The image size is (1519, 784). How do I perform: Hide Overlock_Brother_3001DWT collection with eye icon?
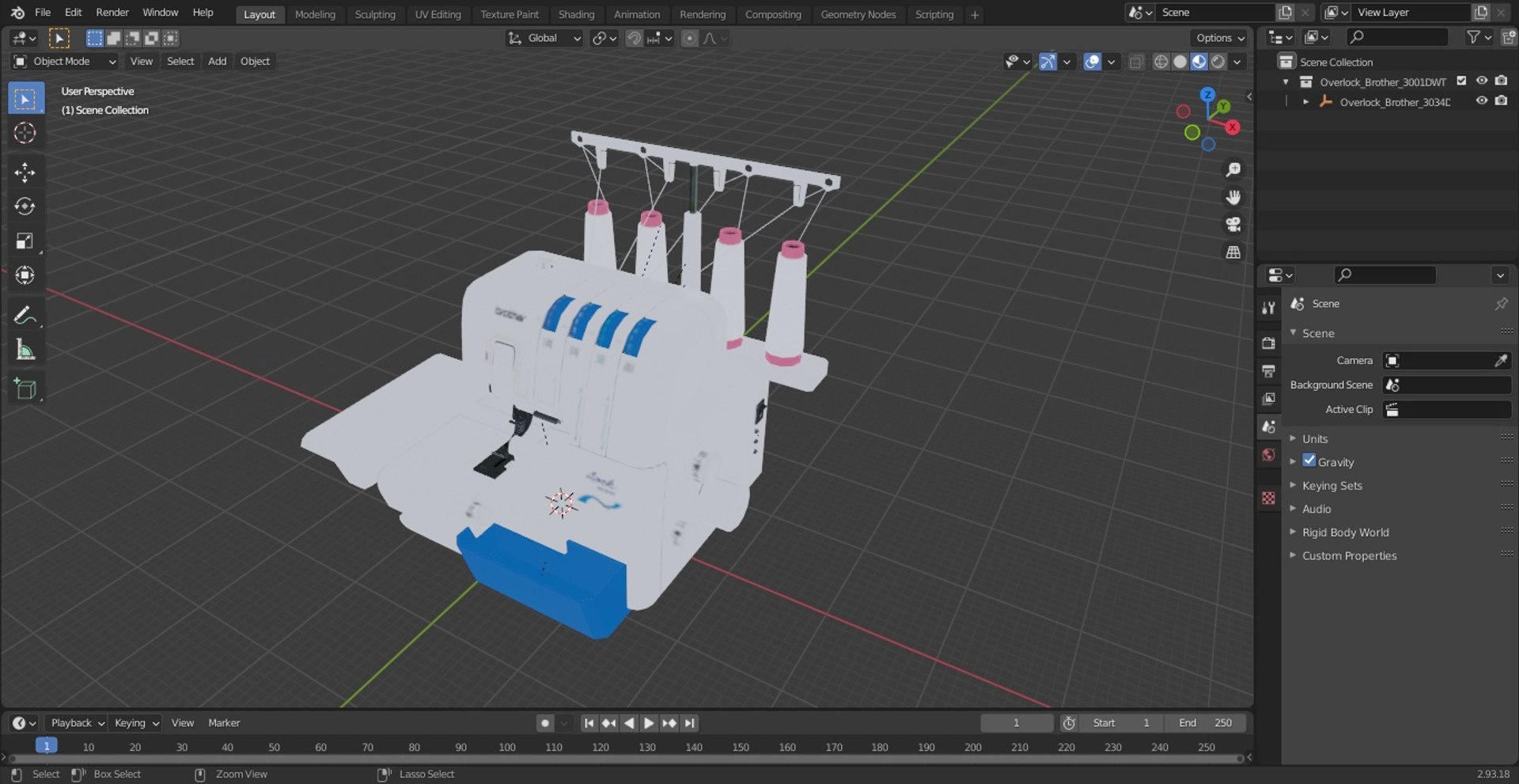(1482, 81)
